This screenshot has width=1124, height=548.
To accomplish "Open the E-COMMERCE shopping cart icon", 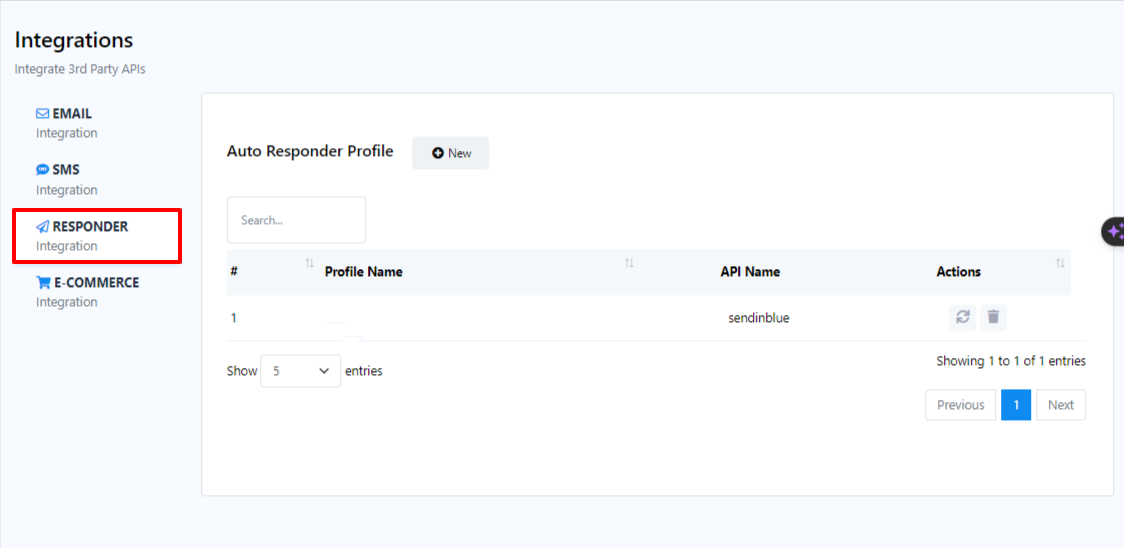I will pyautogui.click(x=43, y=283).
